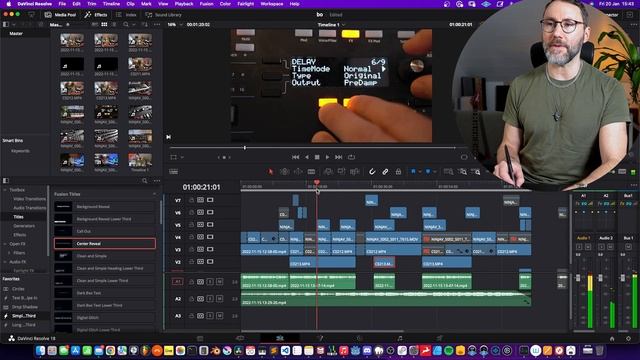Search the effects library magnifier icon
Image resolution: width=640 pixels, height=360 pixels.
145,180
